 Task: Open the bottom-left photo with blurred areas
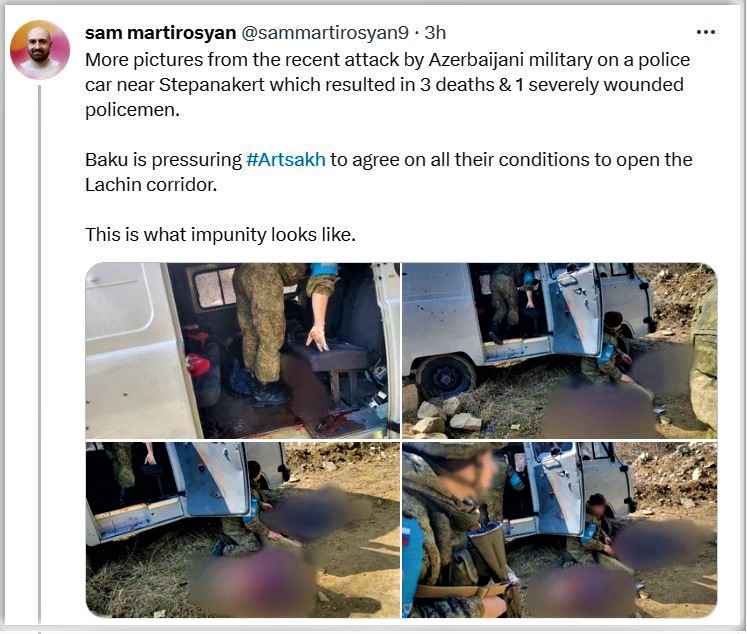(x=242, y=530)
